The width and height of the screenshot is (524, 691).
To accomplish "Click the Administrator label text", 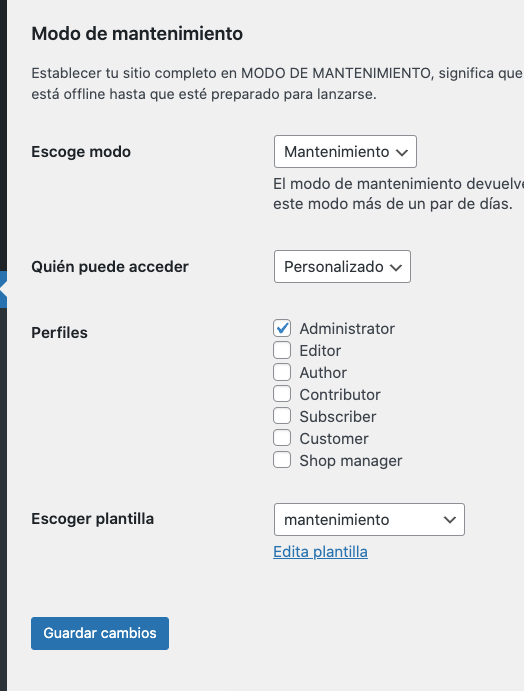I will click(347, 329).
